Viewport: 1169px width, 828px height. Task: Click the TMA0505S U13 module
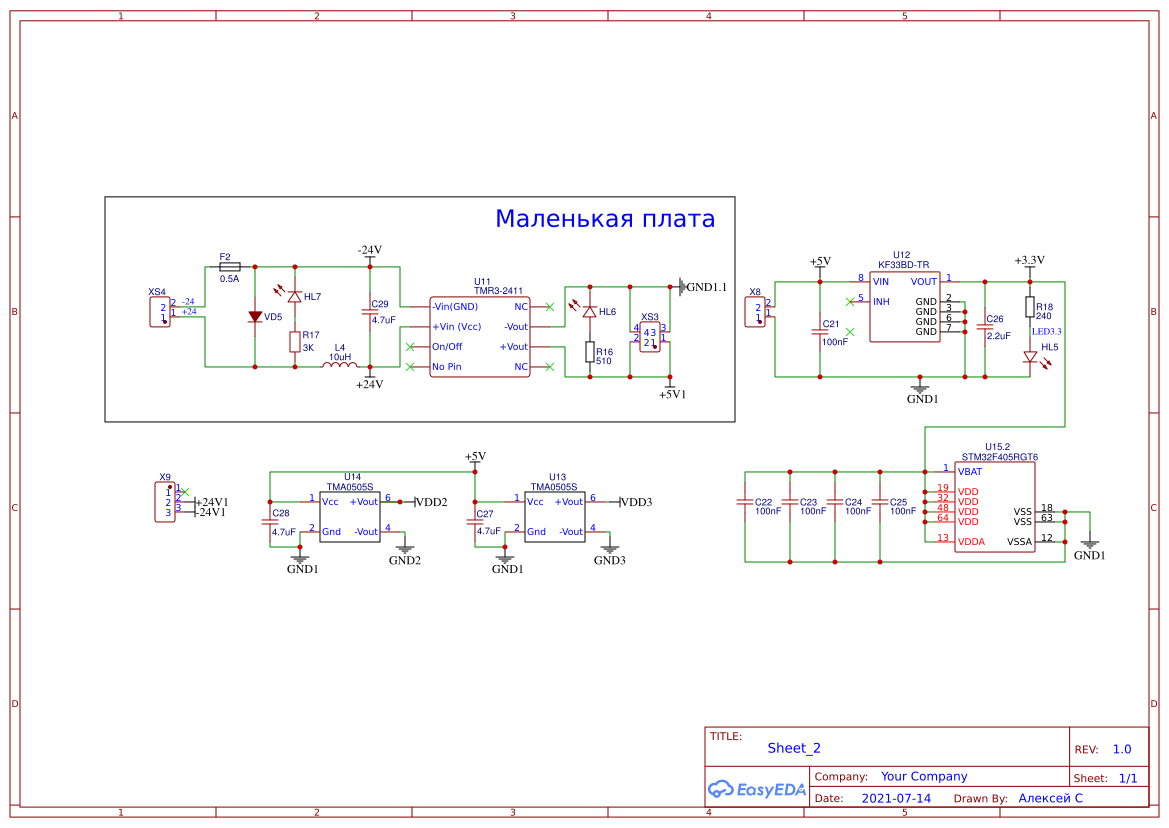click(555, 516)
